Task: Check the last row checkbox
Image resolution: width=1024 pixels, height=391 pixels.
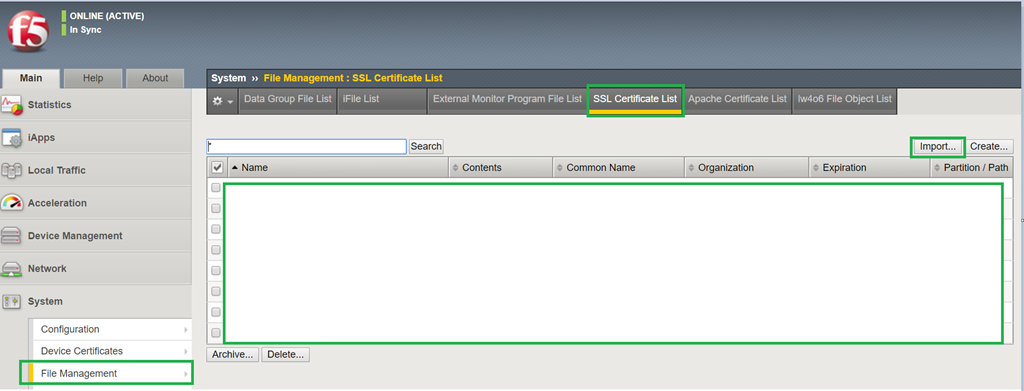Action: [x=216, y=332]
